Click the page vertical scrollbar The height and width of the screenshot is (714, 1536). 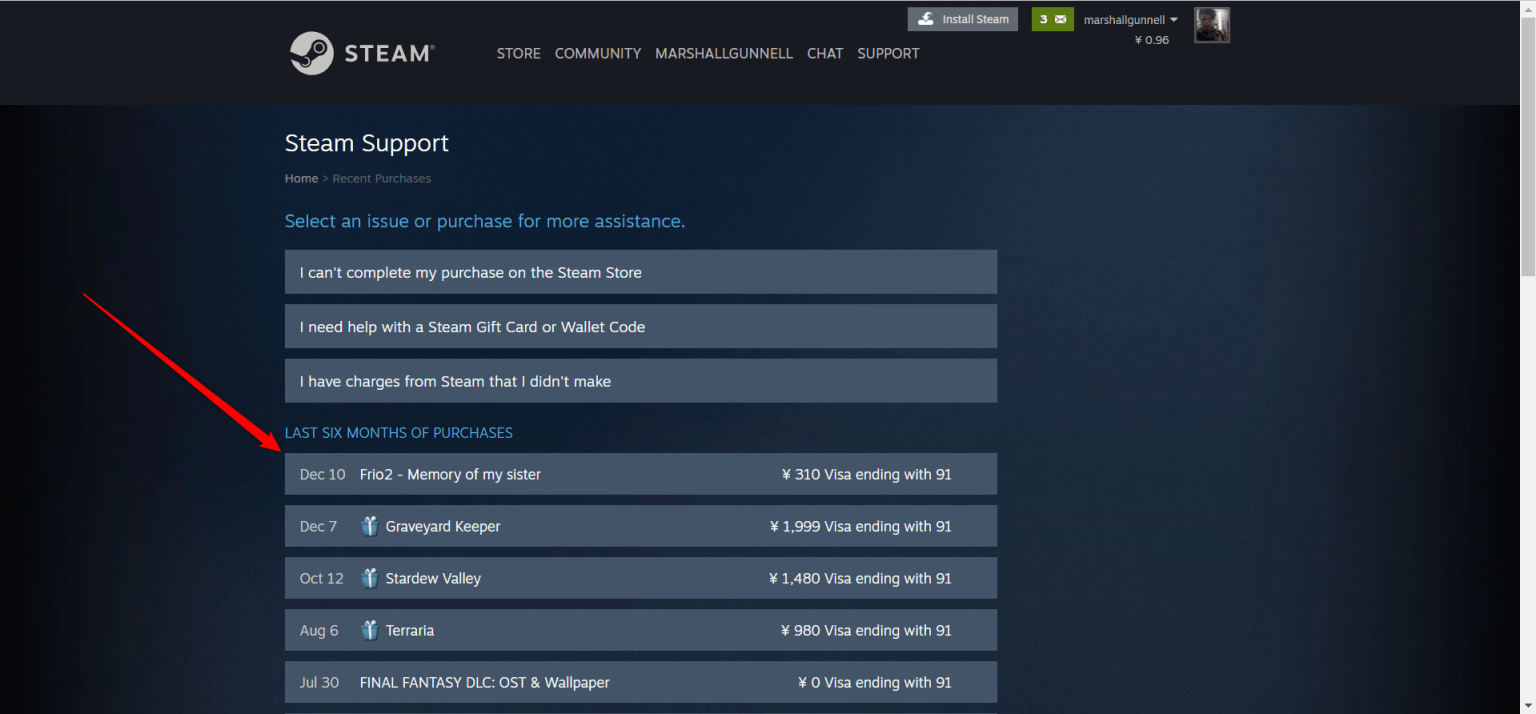(x=1527, y=150)
